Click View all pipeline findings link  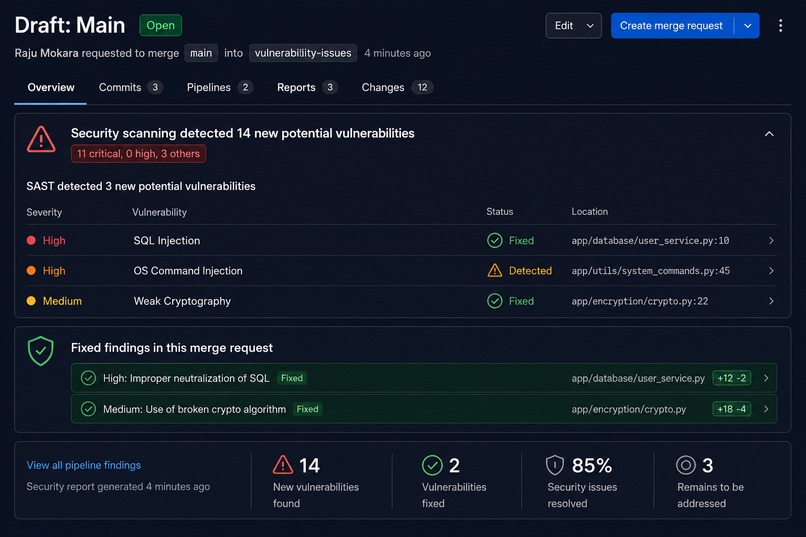tap(83, 465)
